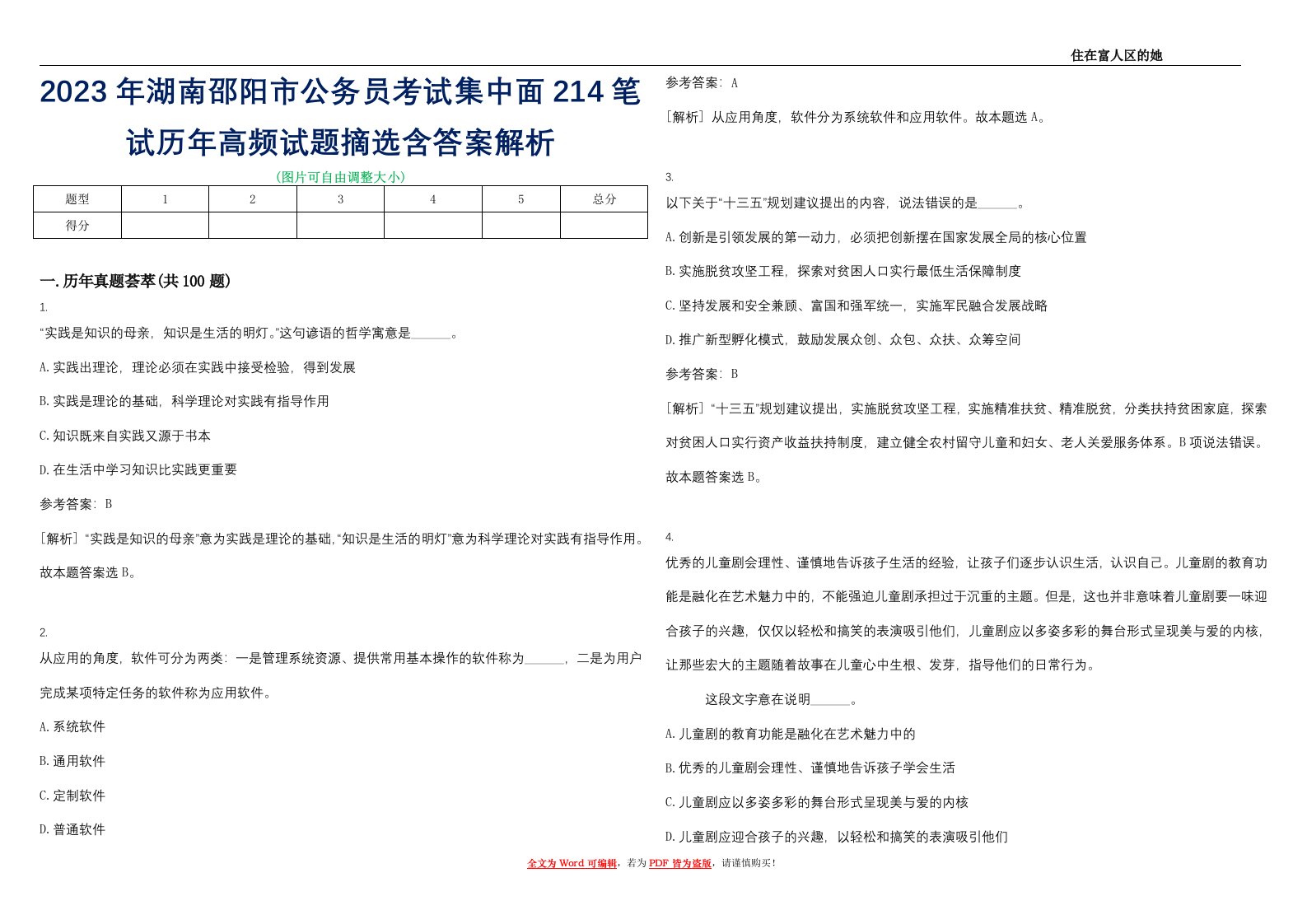Select option A.系统软件
The height and width of the screenshot is (924, 1307).
72,726
